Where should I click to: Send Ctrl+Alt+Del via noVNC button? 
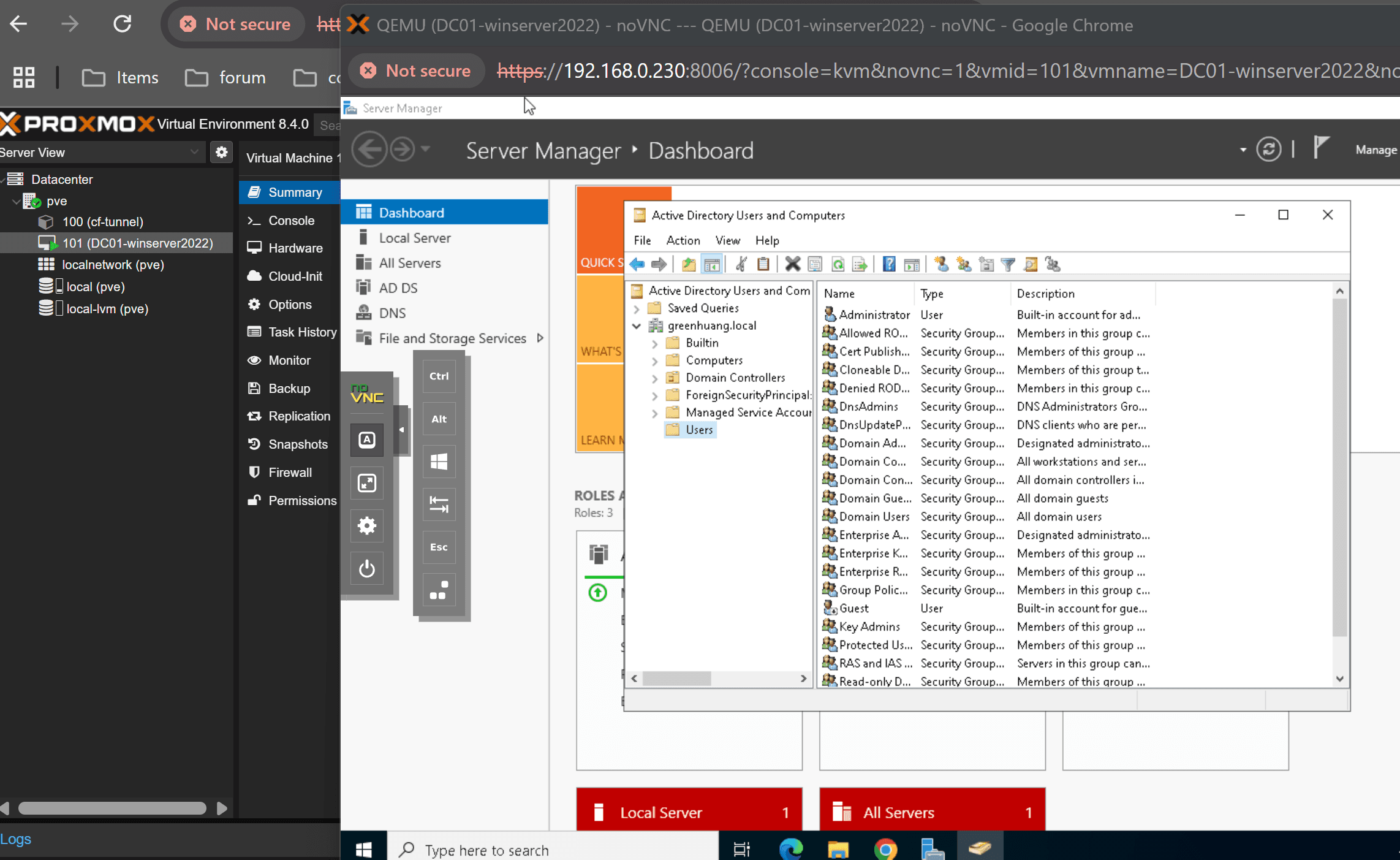[x=439, y=590]
